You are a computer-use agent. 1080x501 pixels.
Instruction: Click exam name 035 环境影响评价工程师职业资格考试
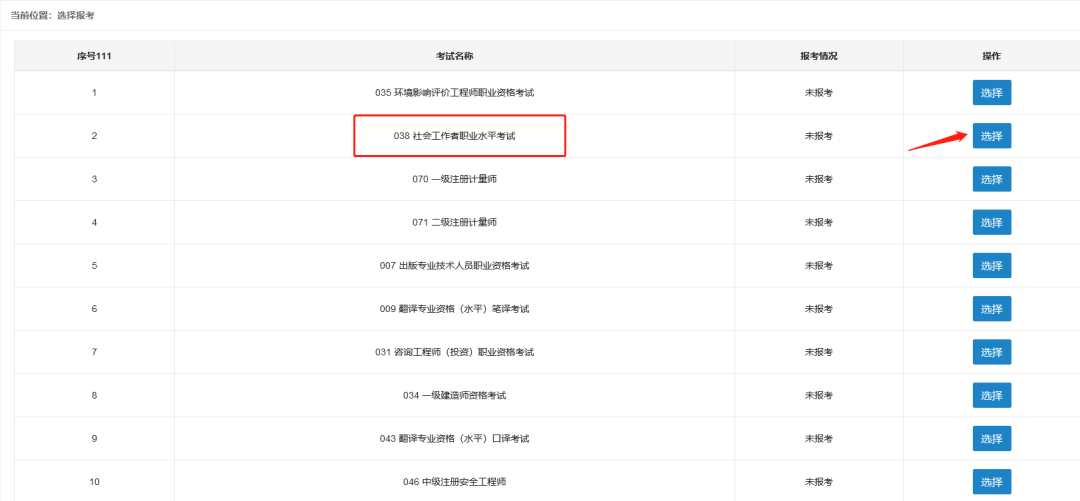coord(455,92)
